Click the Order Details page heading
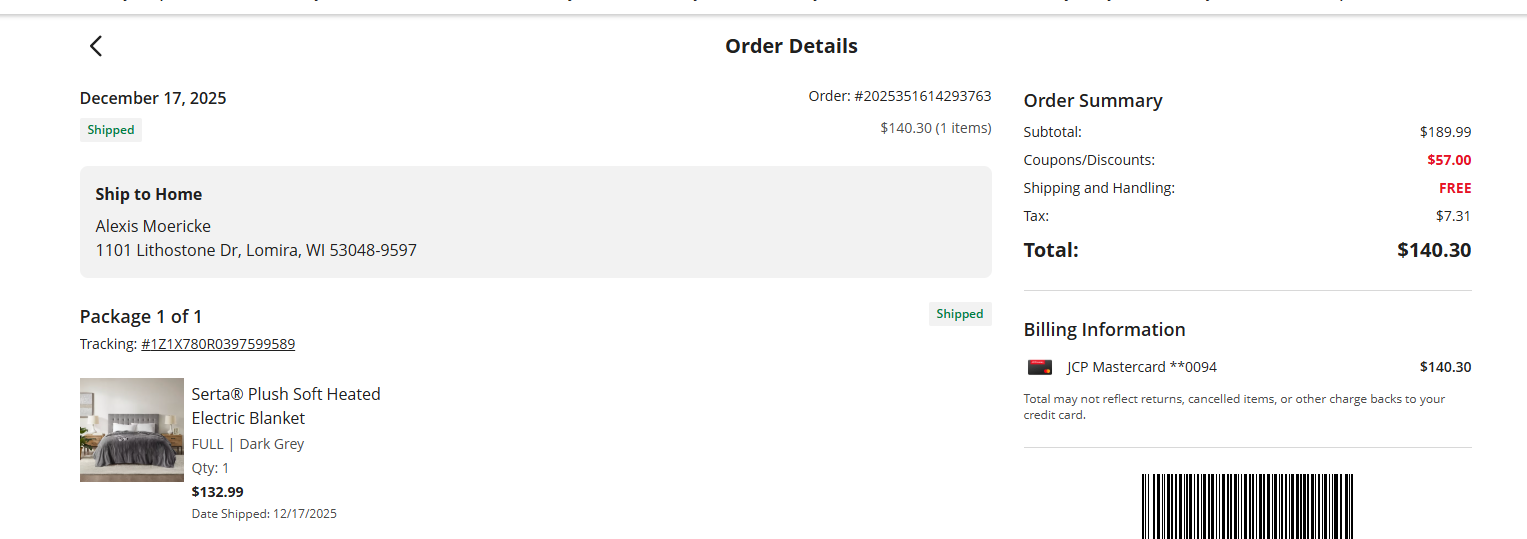The image size is (1527, 539). point(791,46)
